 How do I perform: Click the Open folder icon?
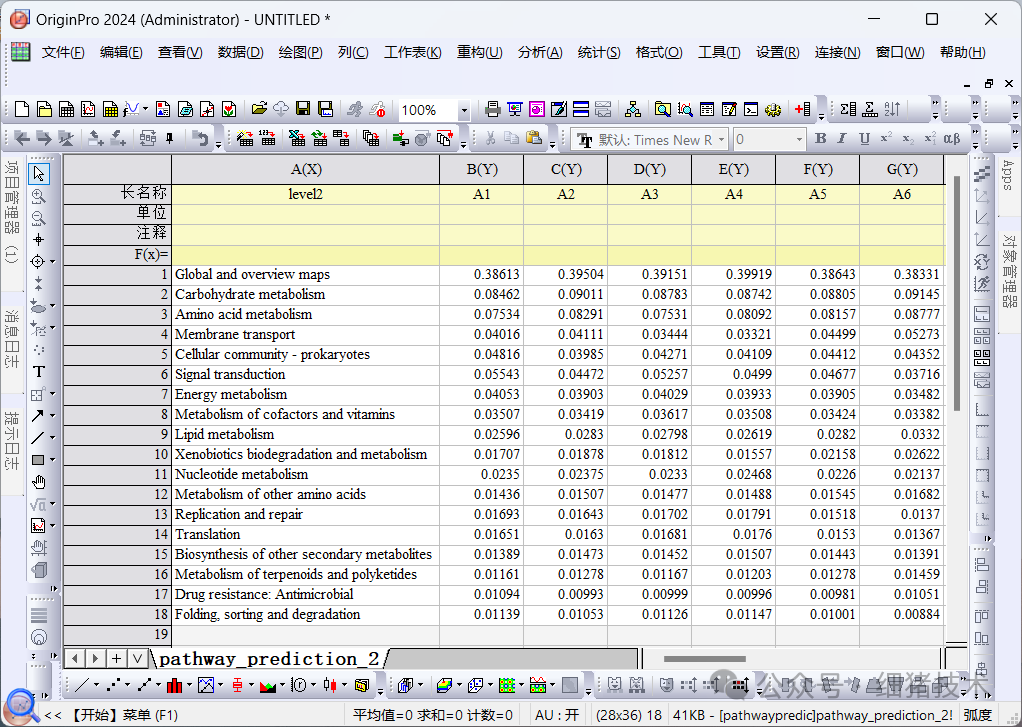click(259, 109)
